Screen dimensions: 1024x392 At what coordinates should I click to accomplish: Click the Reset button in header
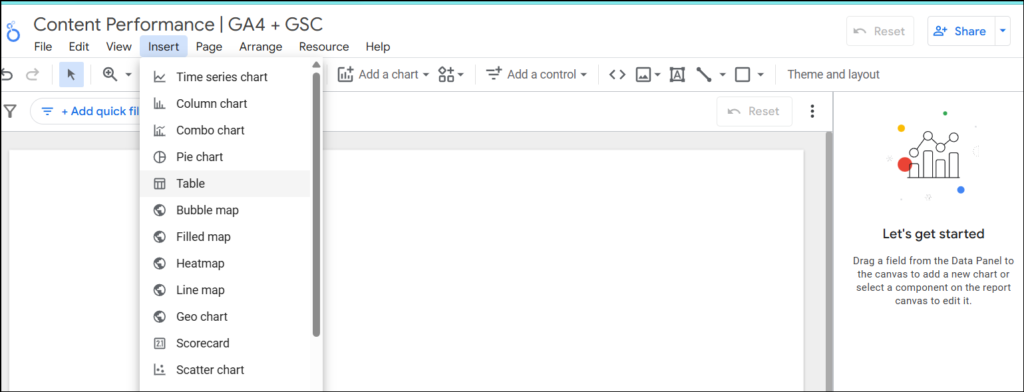point(880,31)
